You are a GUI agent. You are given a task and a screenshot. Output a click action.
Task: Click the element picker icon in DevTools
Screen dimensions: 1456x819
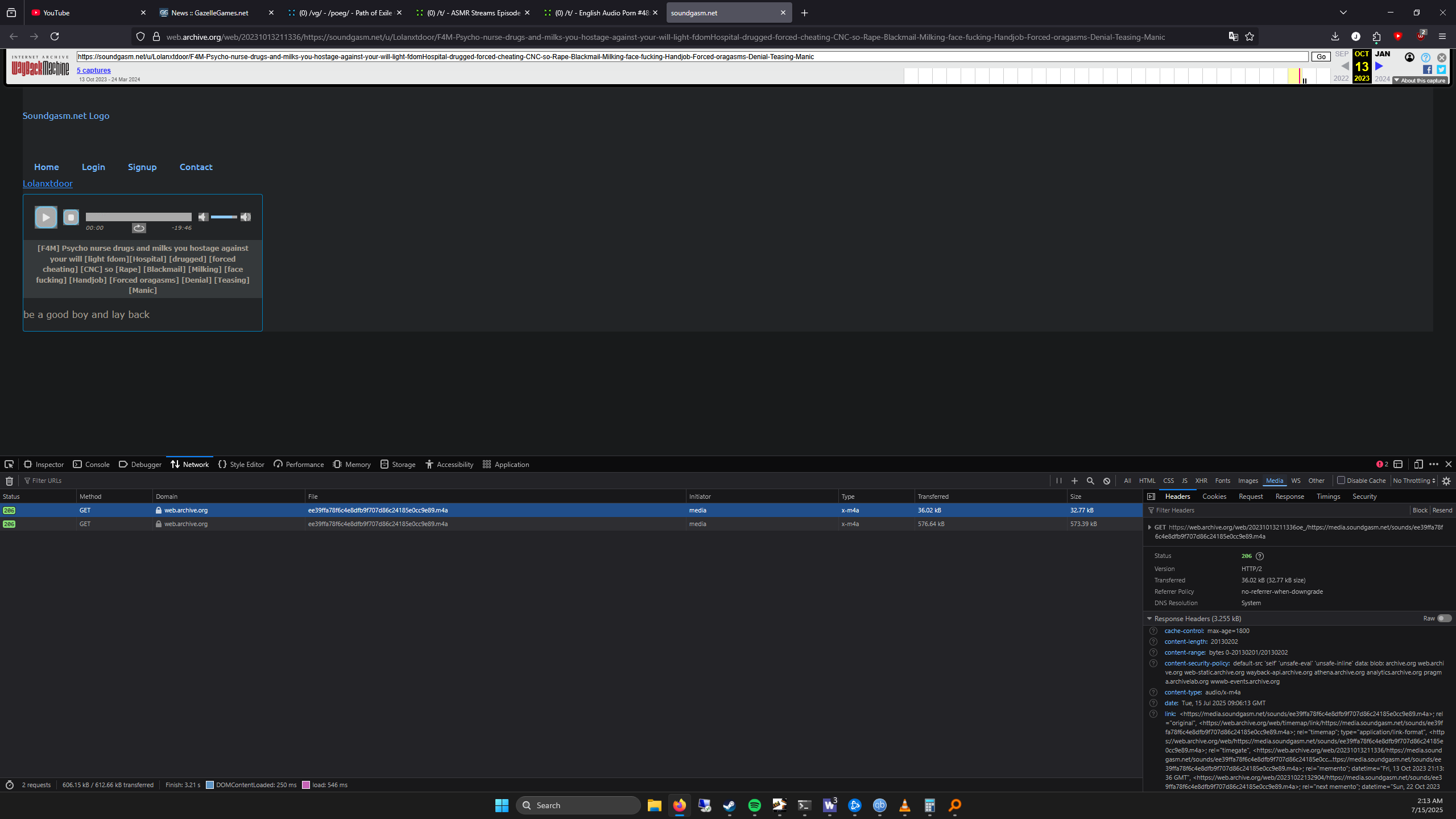click(9, 464)
